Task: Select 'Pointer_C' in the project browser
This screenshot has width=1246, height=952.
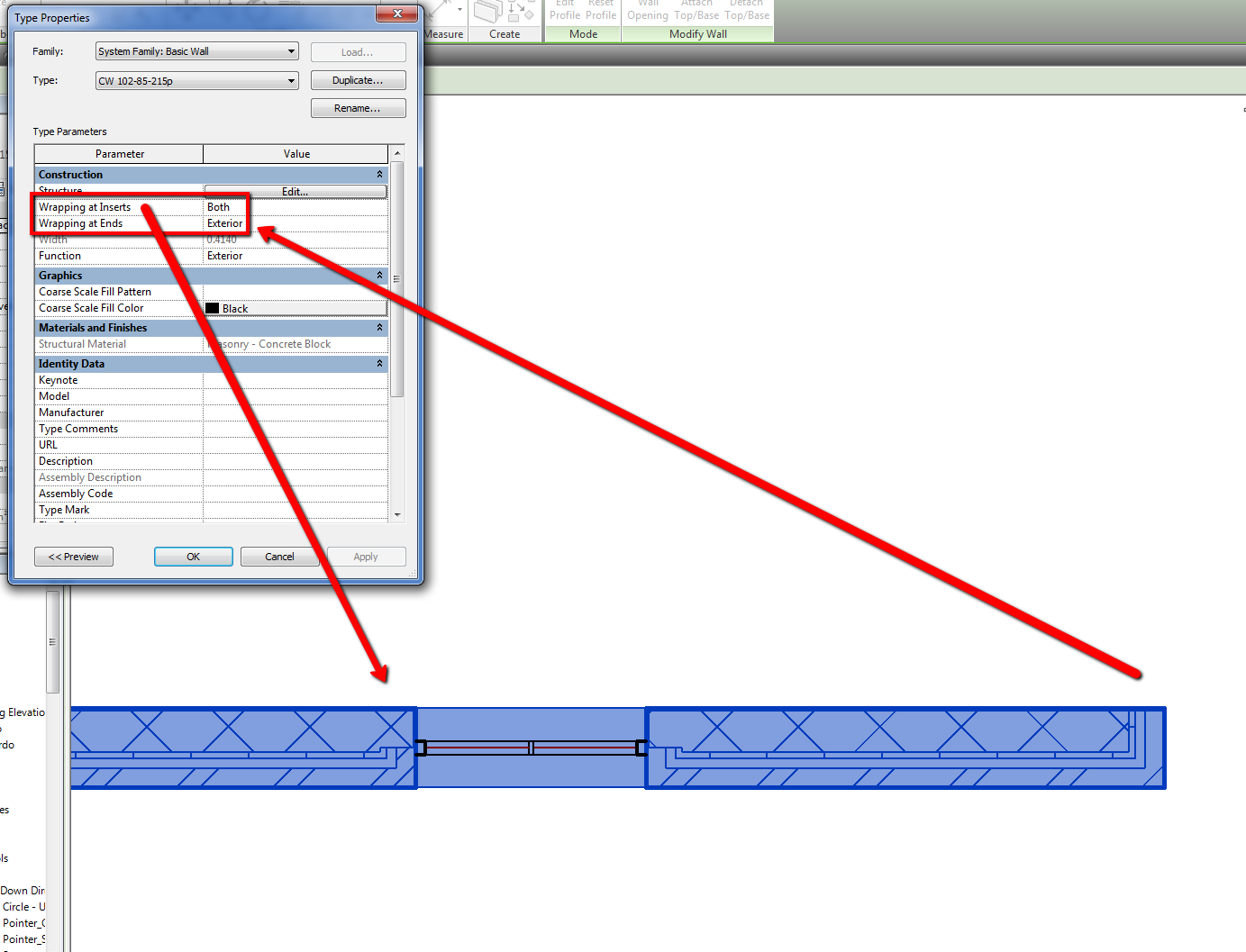Action: click(23, 923)
